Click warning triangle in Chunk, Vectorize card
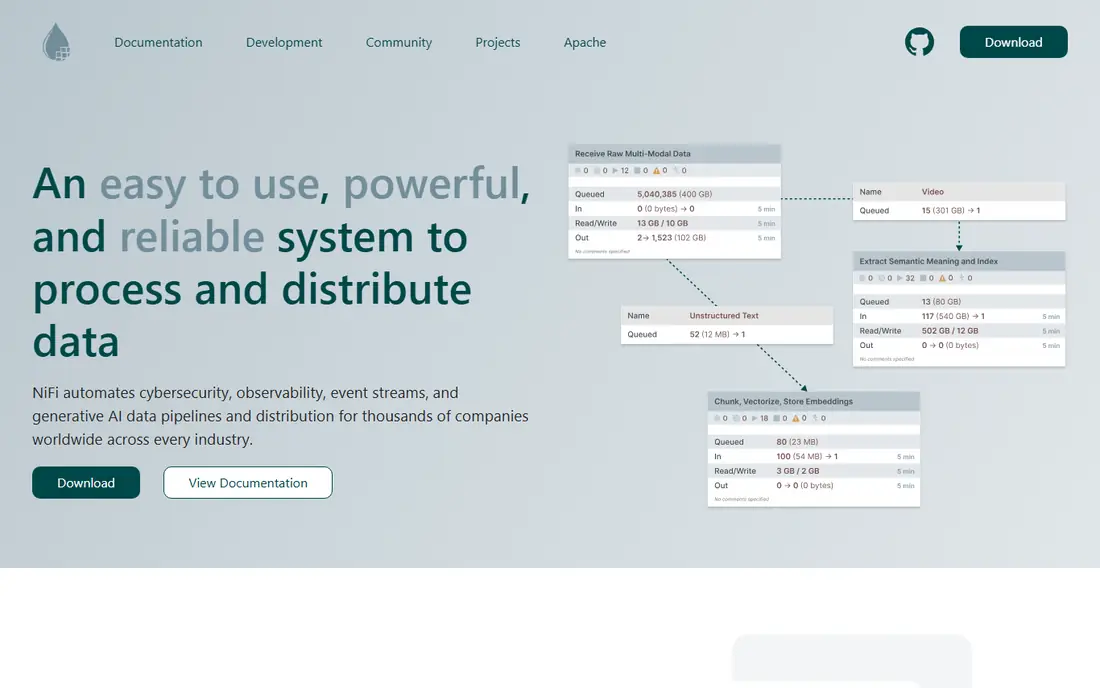 [x=796, y=418]
